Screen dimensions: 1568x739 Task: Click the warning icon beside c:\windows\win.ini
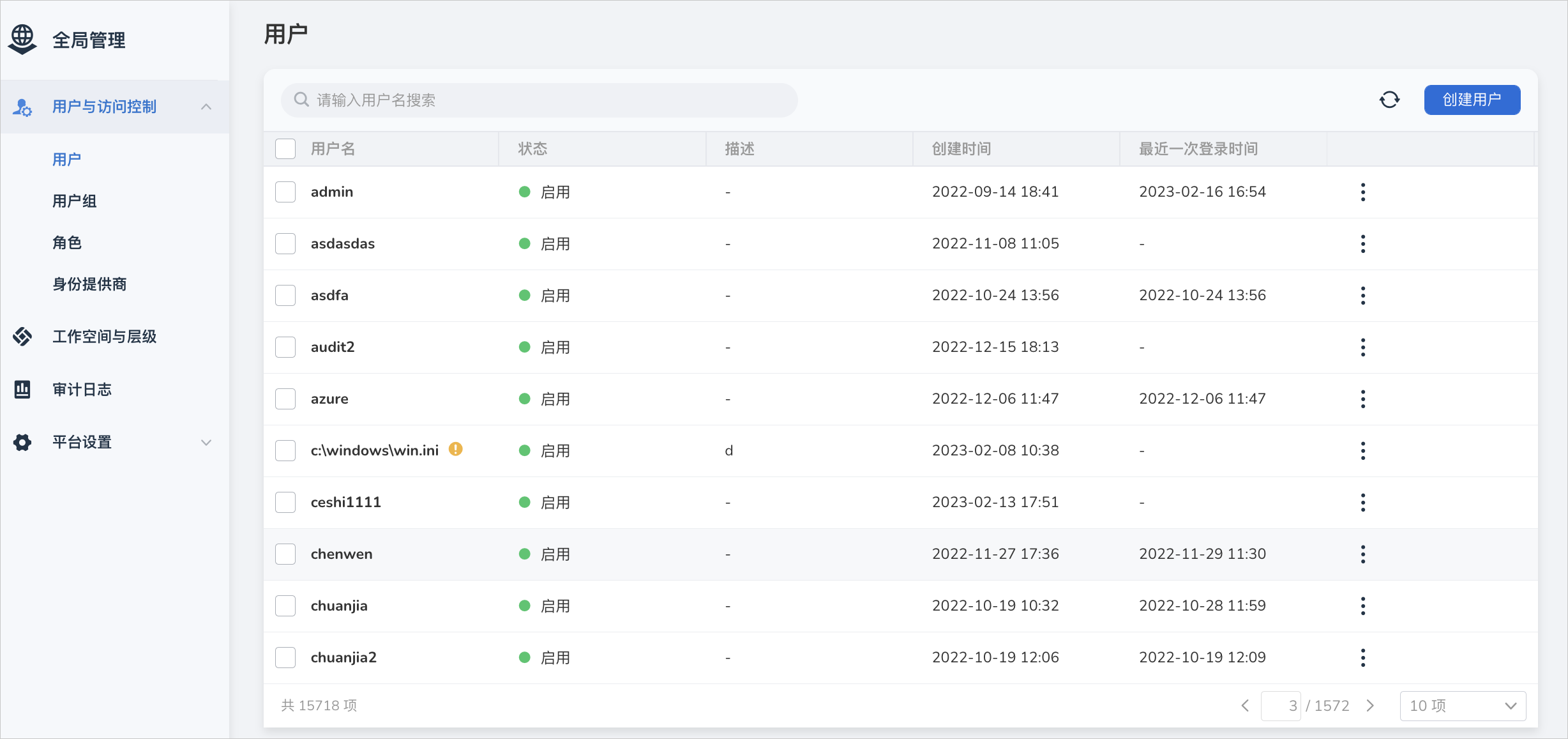click(x=455, y=449)
